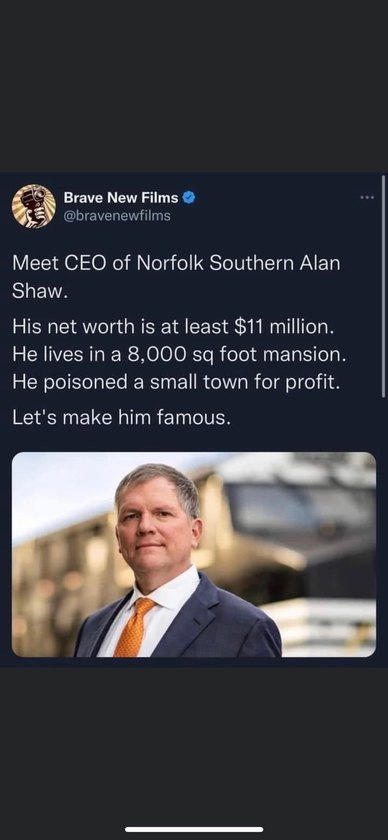Click the fist-and-camera logo in the avatar
The image size is (388, 840).
pos(32,208)
